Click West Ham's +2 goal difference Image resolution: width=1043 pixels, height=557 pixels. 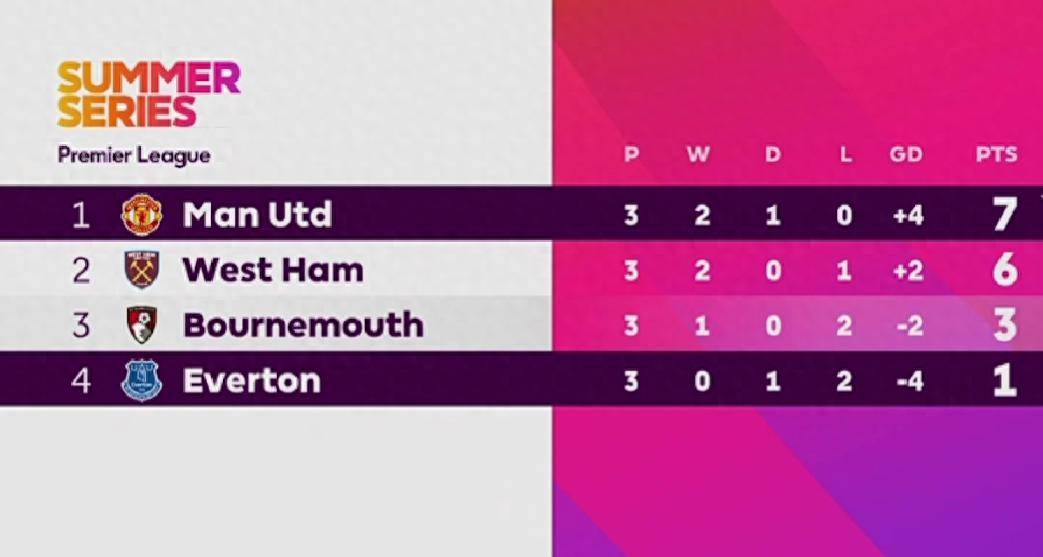pyautogui.click(x=908, y=271)
